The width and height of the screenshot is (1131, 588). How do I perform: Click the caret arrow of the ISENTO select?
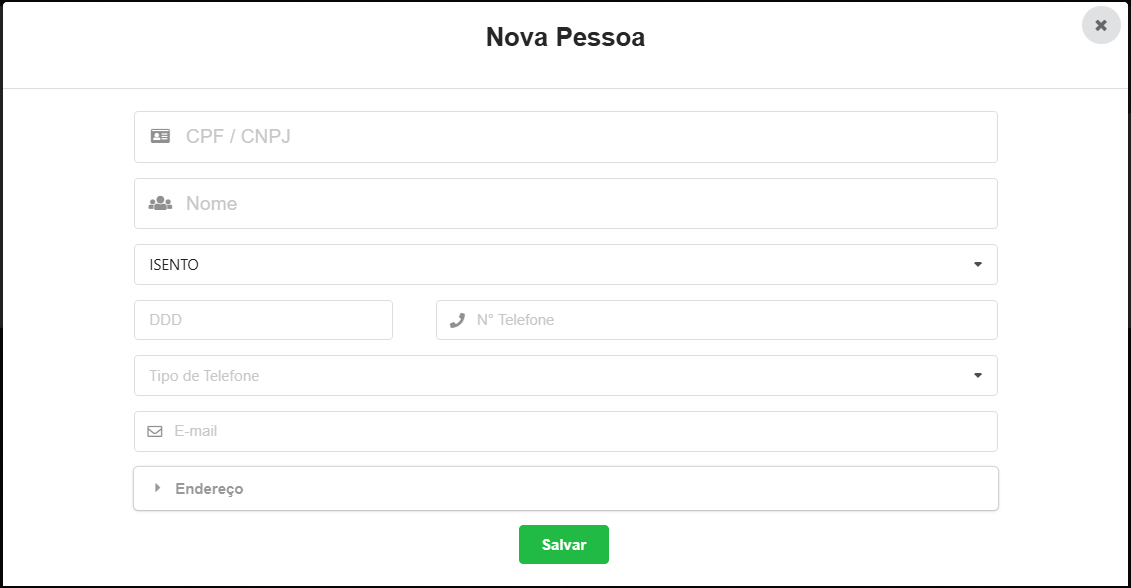977,265
